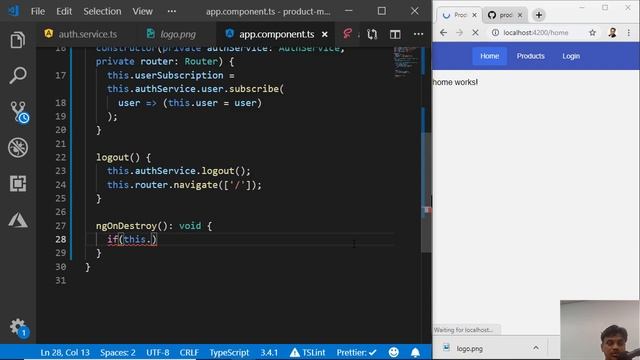Click Home in the web navbar

[489, 56]
